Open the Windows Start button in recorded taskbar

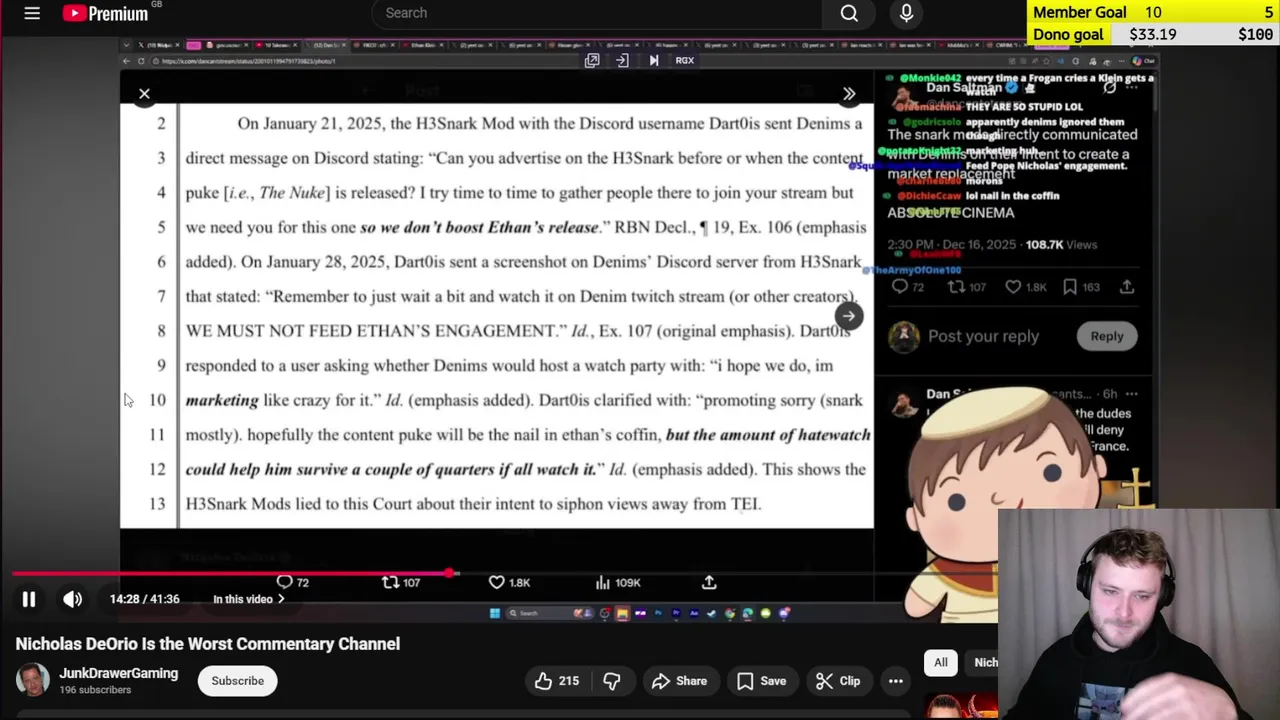[x=495, y=613]
